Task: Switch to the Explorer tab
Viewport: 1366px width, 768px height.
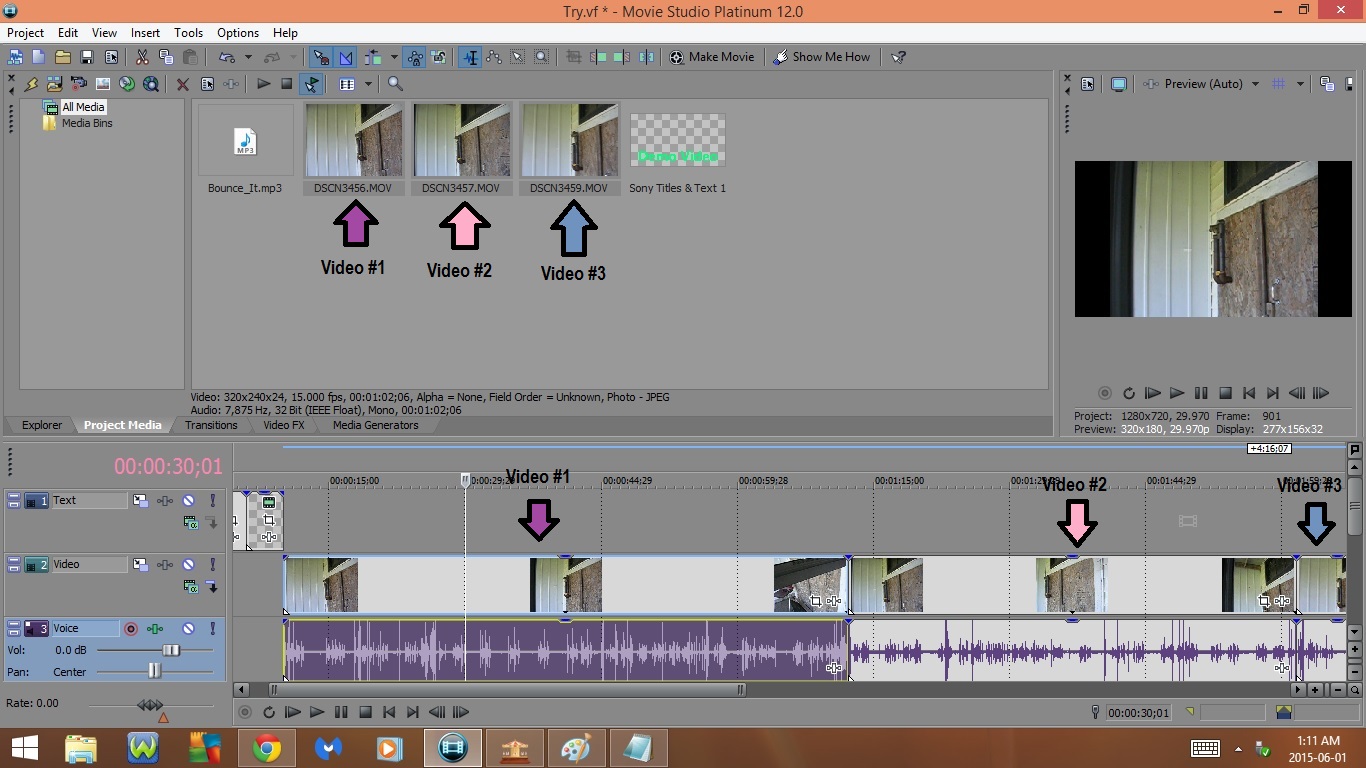Action: 42,425
